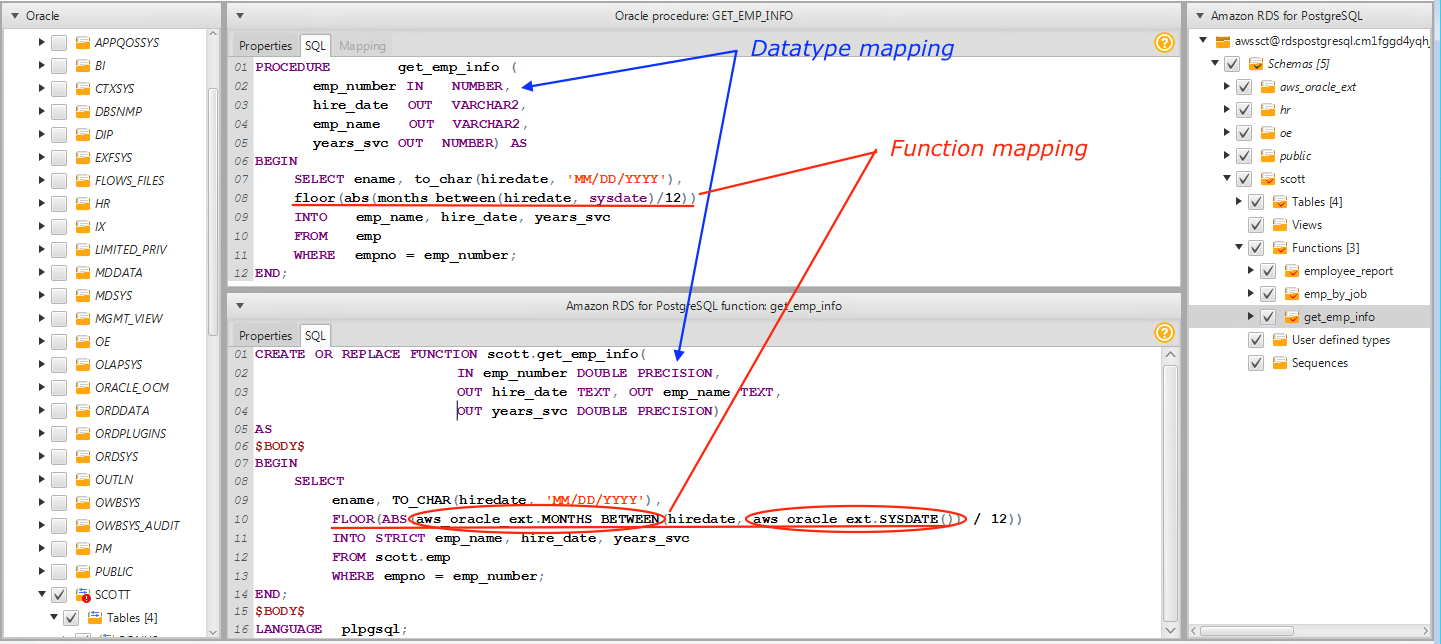1441x644 pixels.
Task: Click the Tables [4] icon under SCOTT
Action: pos(95,618)
